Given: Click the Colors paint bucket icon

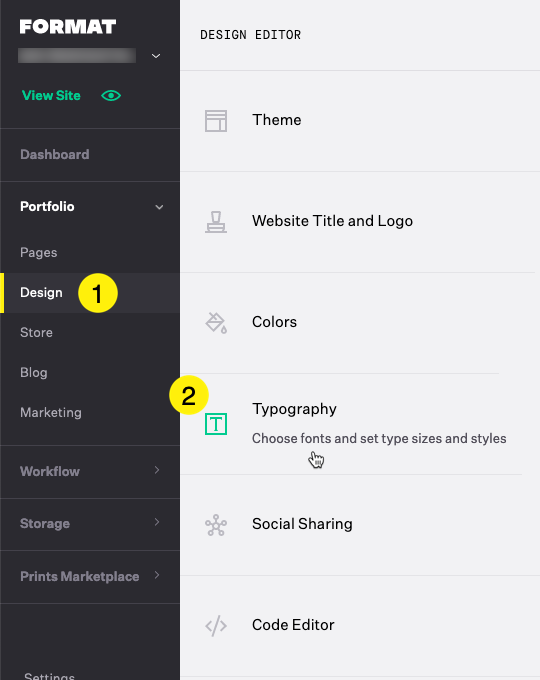Looking at the screenshot, I should tap(216, 323).
